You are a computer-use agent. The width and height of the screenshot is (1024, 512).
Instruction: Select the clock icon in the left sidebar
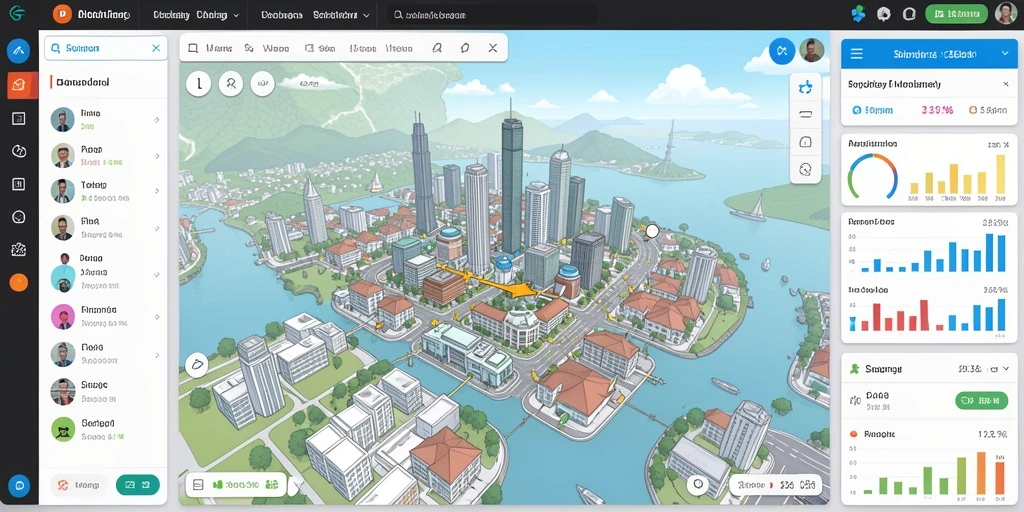(x=18, y=151)
